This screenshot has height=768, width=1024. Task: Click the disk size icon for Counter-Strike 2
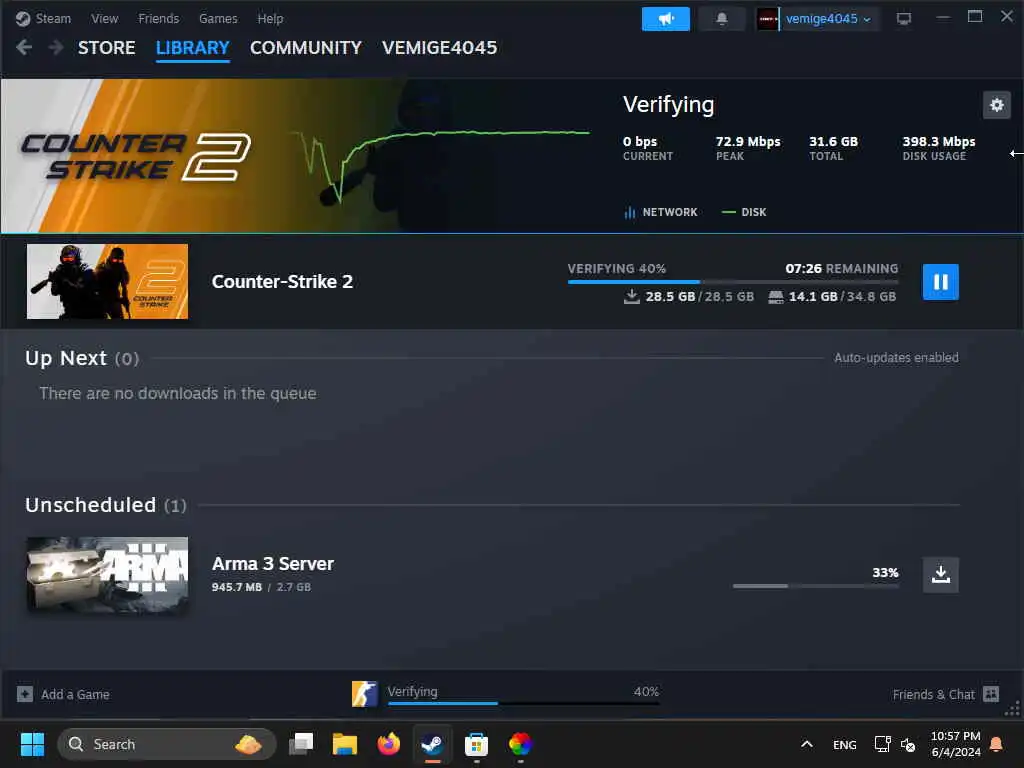(x=776, y=297)
